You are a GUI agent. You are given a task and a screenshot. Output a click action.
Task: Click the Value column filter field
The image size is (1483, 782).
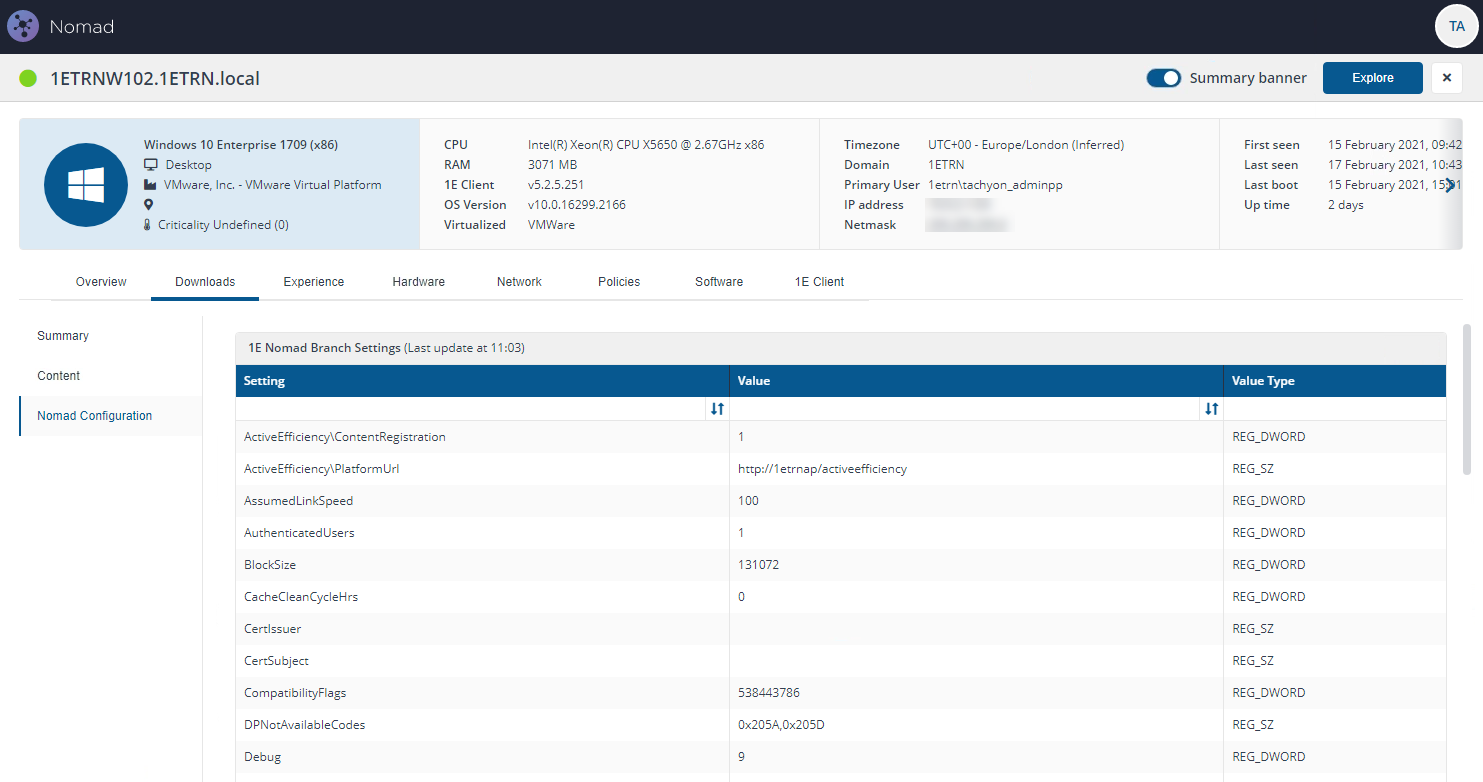click(x=966, y=409)
